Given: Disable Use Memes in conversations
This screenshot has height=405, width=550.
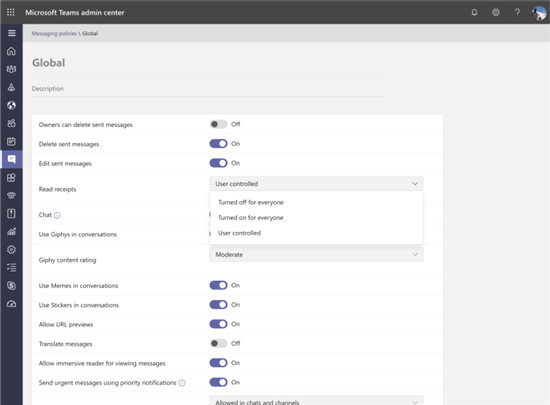Looking at the screenshot, I should pos(218,285).
